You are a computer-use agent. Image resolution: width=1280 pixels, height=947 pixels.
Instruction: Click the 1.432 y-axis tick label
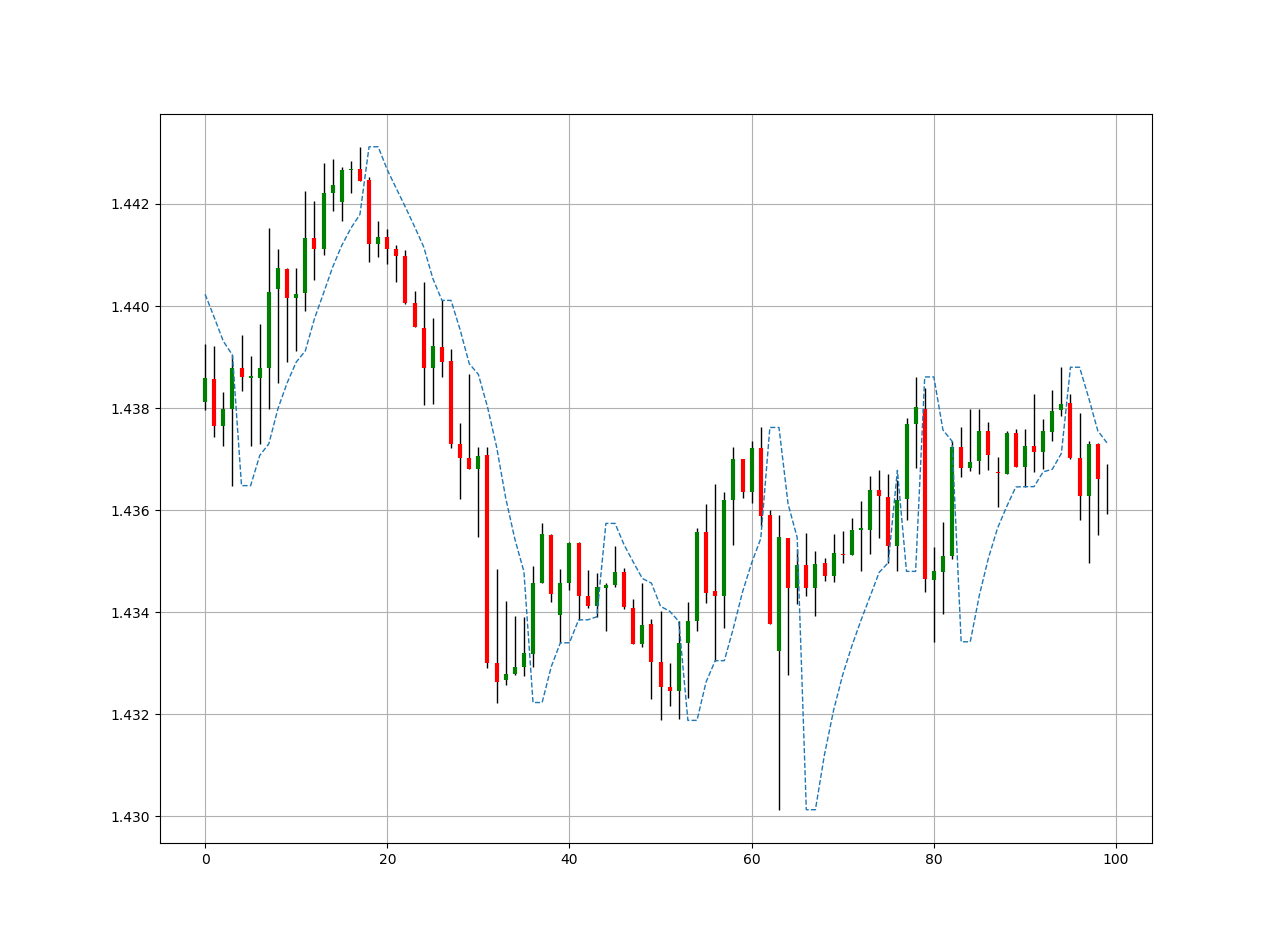click(x=132, y=715)
